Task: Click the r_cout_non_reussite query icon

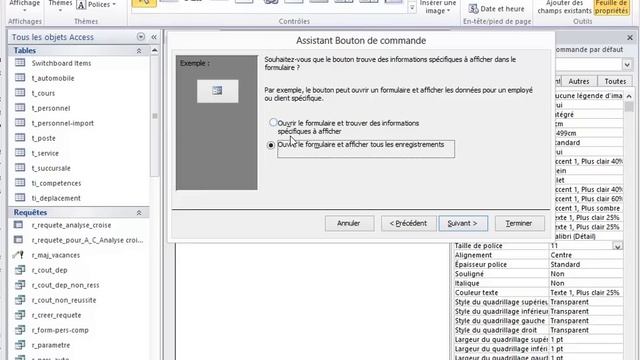Action: (x=20, y=300)
